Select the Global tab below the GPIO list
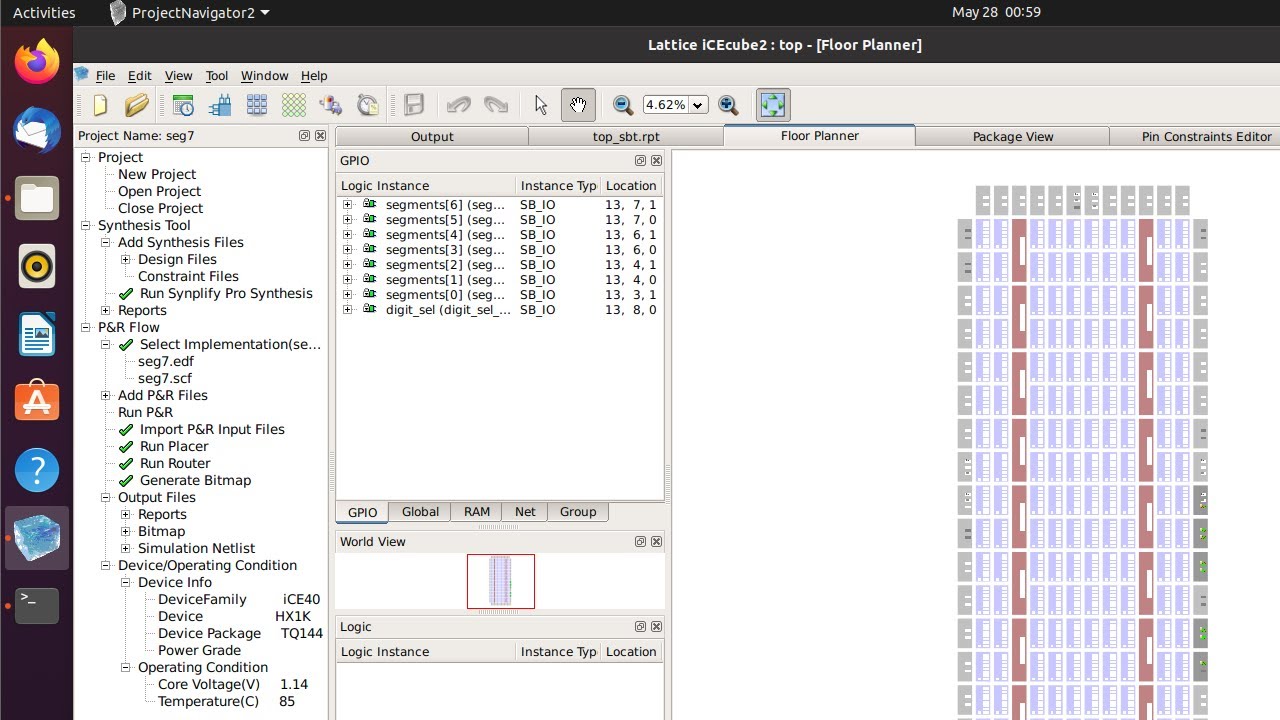Screen dimensions: 1280x720 [420, 511]
